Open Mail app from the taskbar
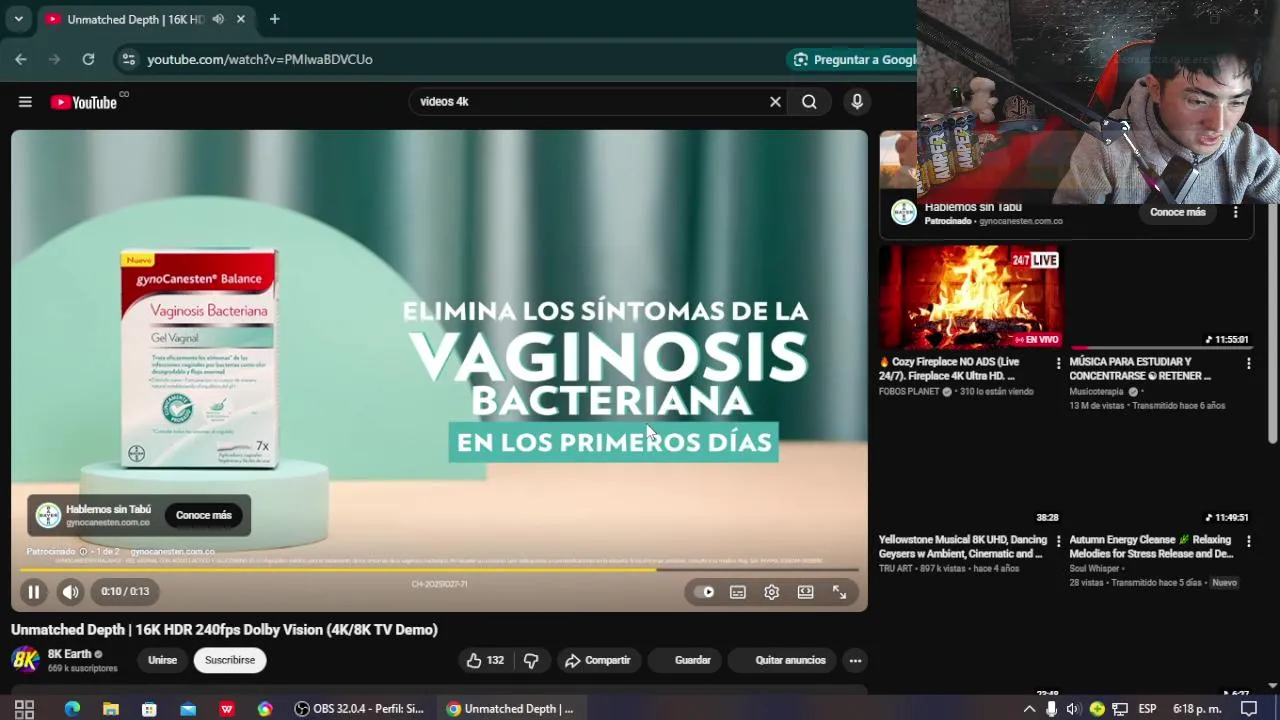The image size is (1280, 720). [188, 708]
